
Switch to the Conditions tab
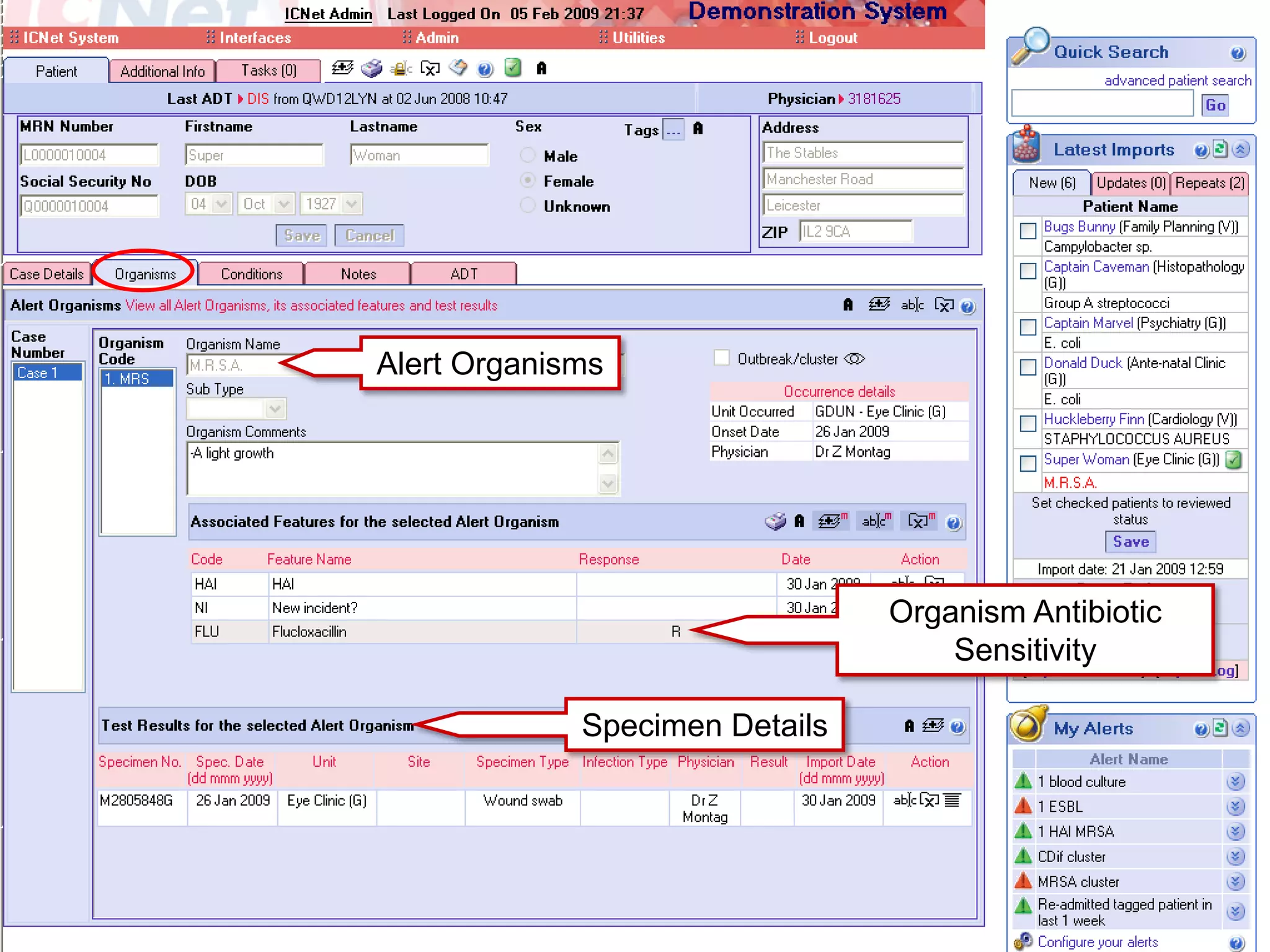(x=252, y=274)
